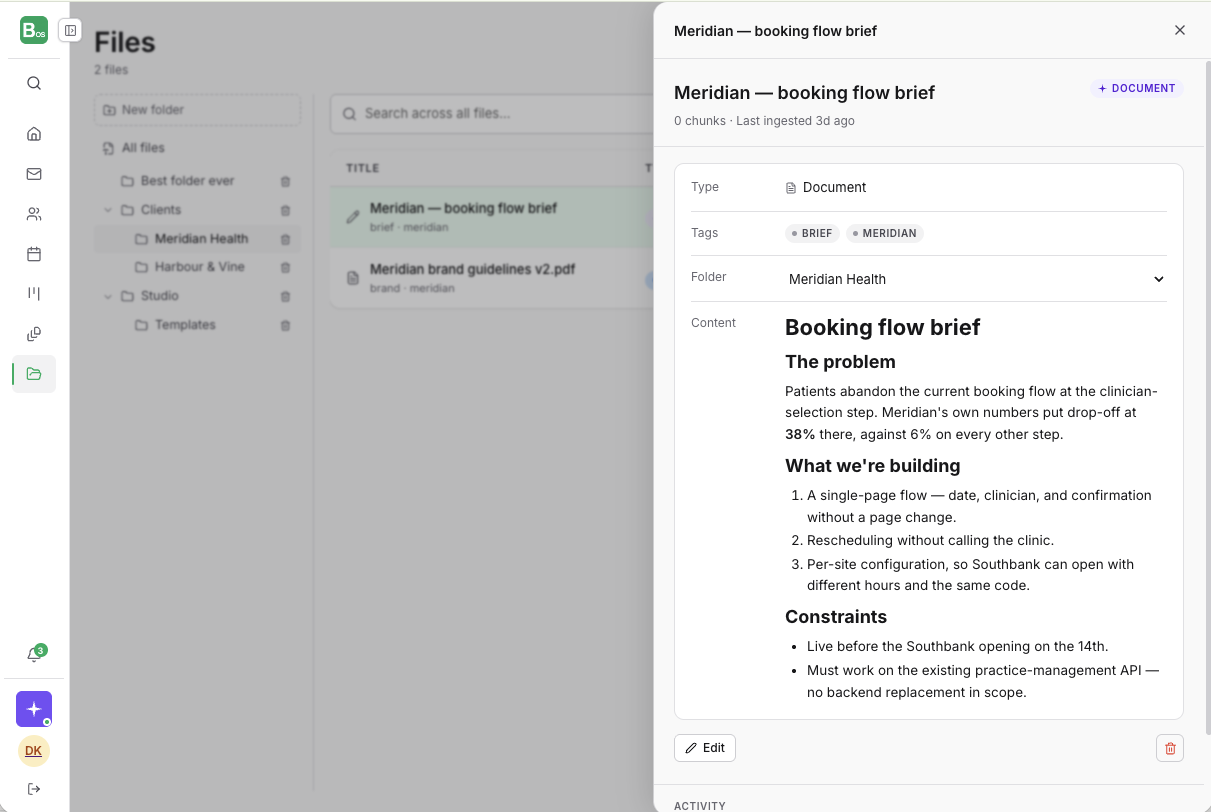Click the Files page title
This screenshot has width=1211, height=812.
point(125,42)
